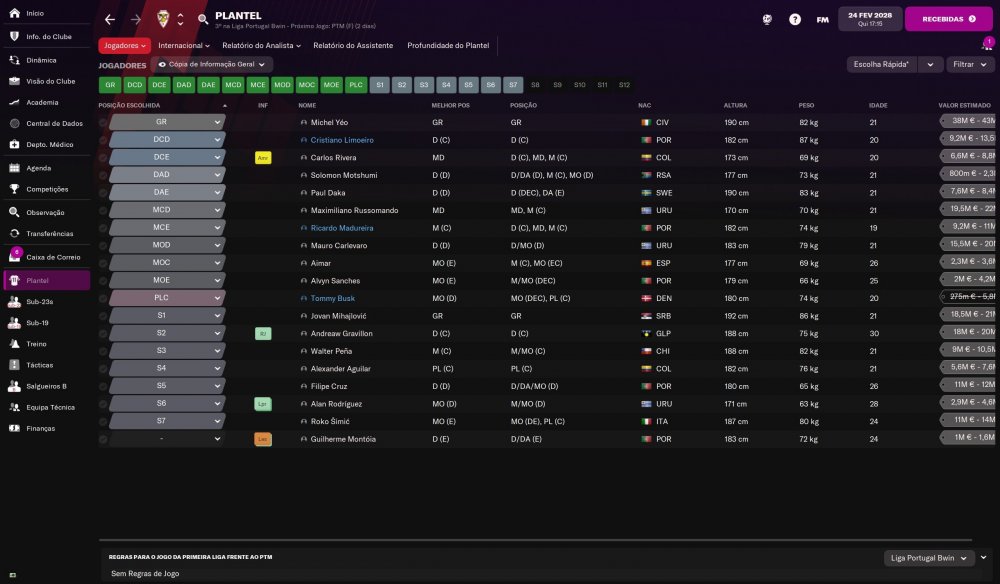Screen dimensions: 1000x584
Task: Sort by the IDADE column header
Action: [x=878, y=105]
